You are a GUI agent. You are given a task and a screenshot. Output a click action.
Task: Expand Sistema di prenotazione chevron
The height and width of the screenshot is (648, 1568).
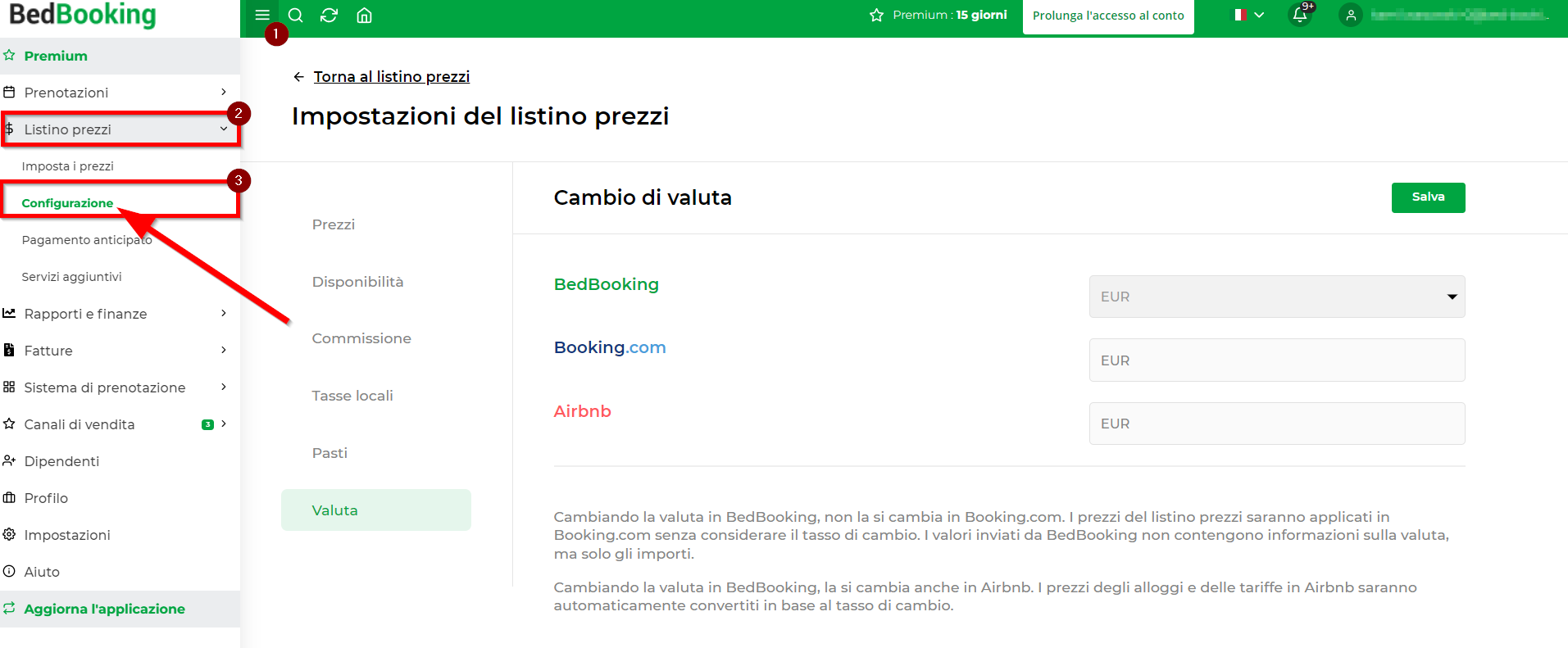[x=224, y=387]
